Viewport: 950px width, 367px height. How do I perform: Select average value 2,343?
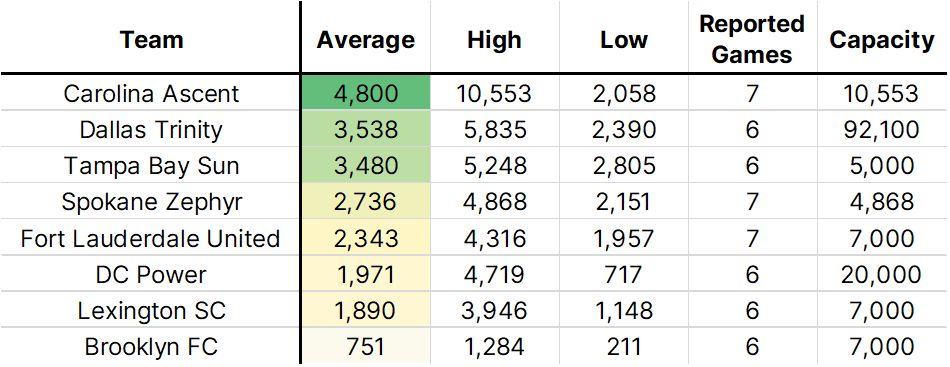(366, 239)
